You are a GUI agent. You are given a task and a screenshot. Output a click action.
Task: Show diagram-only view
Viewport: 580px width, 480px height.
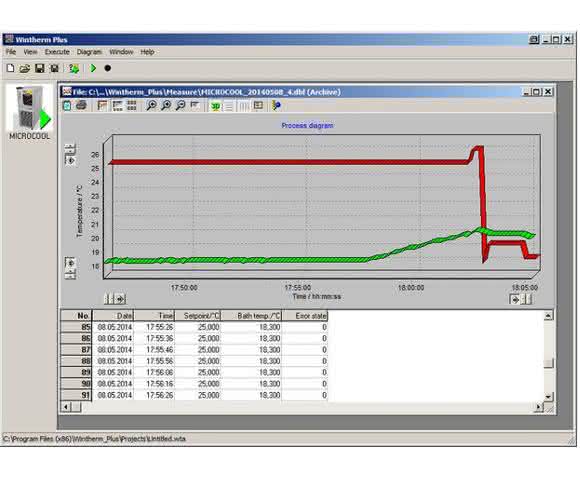point(102,106)
